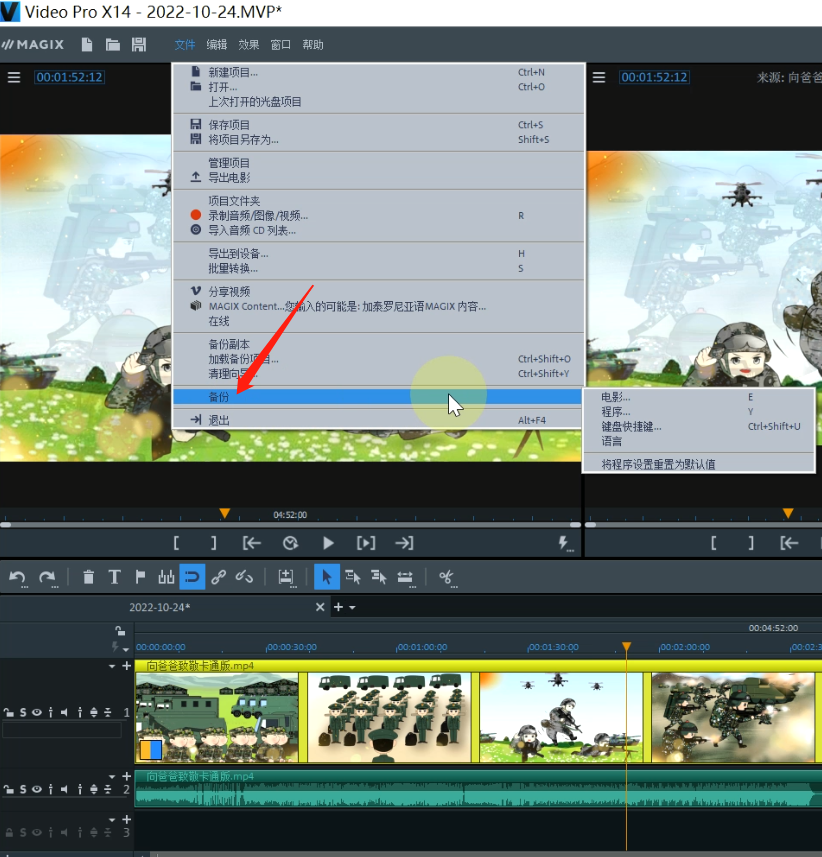Click the set in-point bracket in left monitor
822x857 pixels.
[x=176, y=543]
